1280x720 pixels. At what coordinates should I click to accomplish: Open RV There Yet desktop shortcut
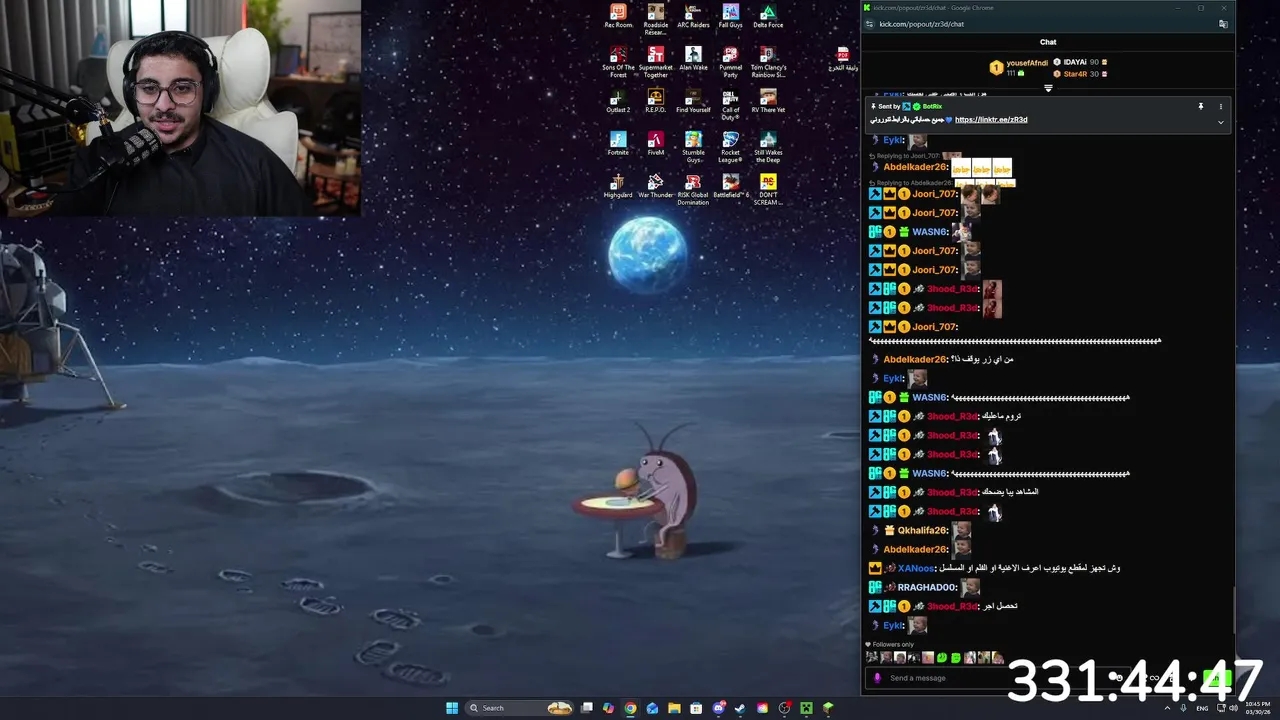(x=768, y=101)
